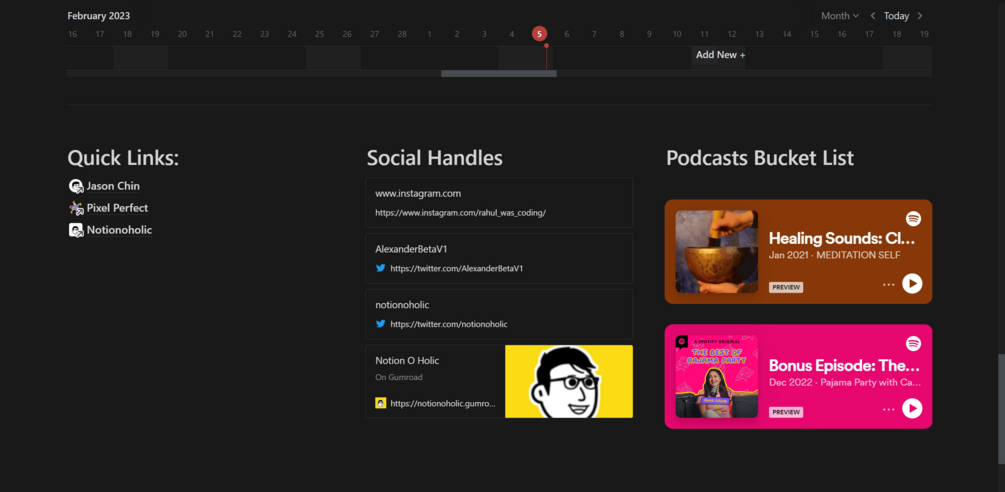Go to previous timeline period arrow
Image resolution: width=1005 pixels, height=492 pixels.
tap(872, 16)
